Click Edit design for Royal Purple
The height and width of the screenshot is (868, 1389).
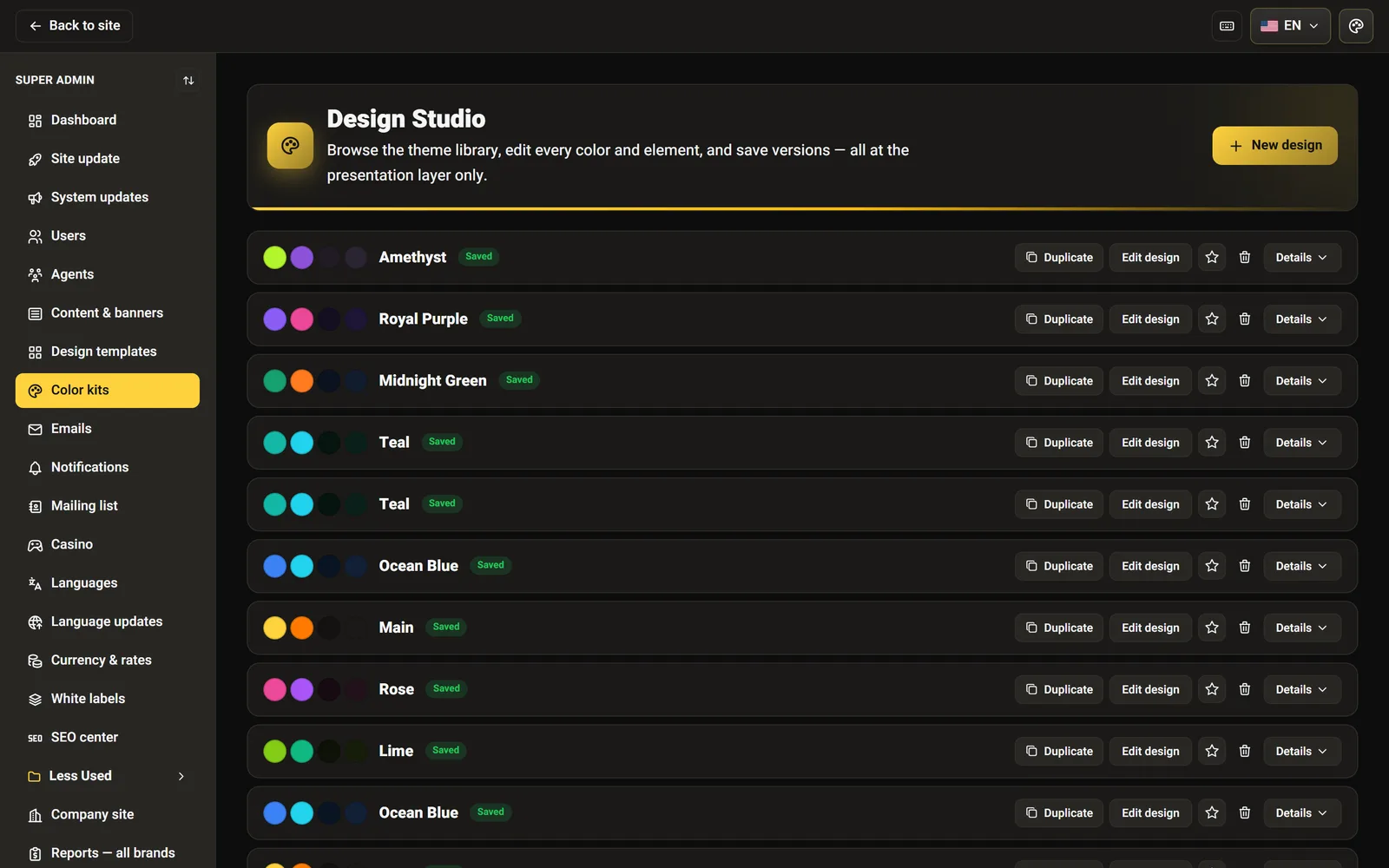click(x=1150, y=319)
